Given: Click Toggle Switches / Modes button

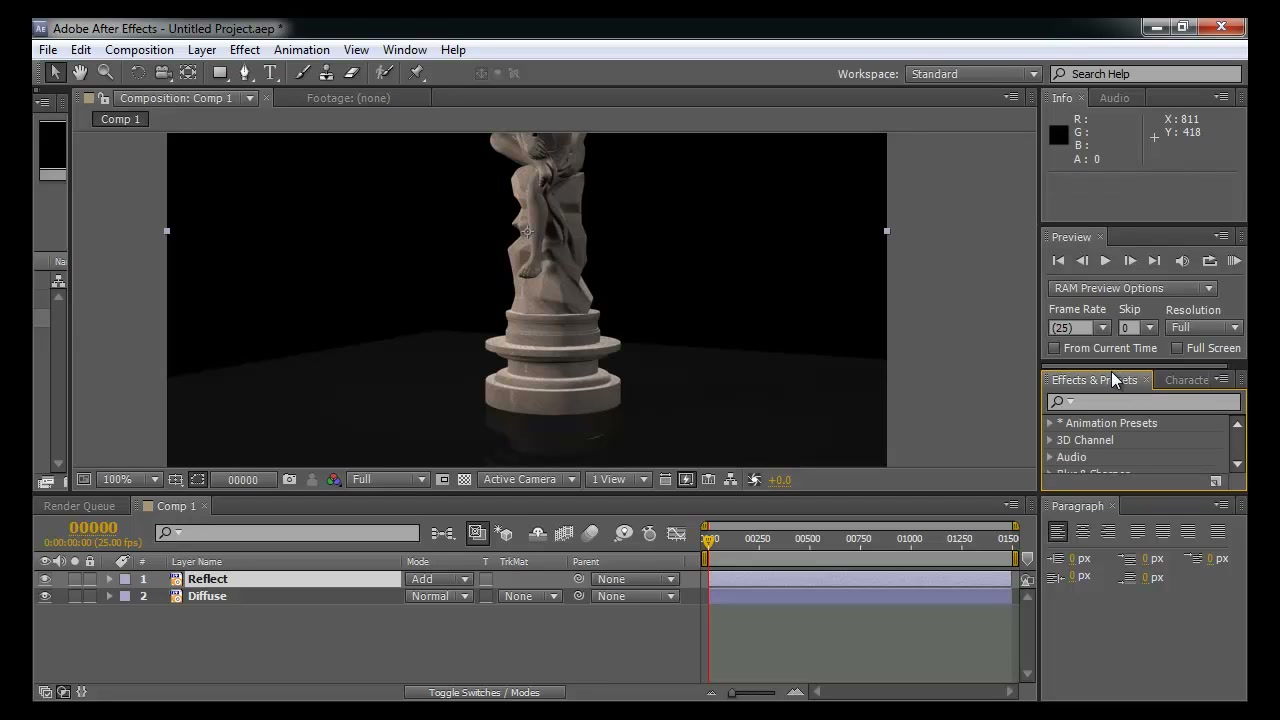Looking at the screenshot, I should [x=484, y=692].
